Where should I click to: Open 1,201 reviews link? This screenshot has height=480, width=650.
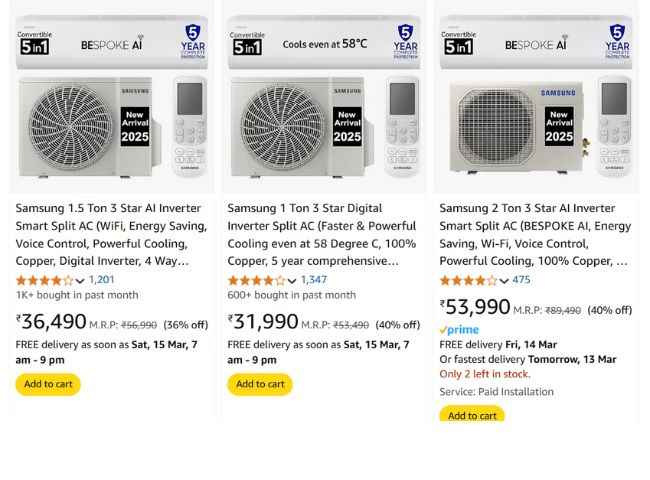coord(102,280)
